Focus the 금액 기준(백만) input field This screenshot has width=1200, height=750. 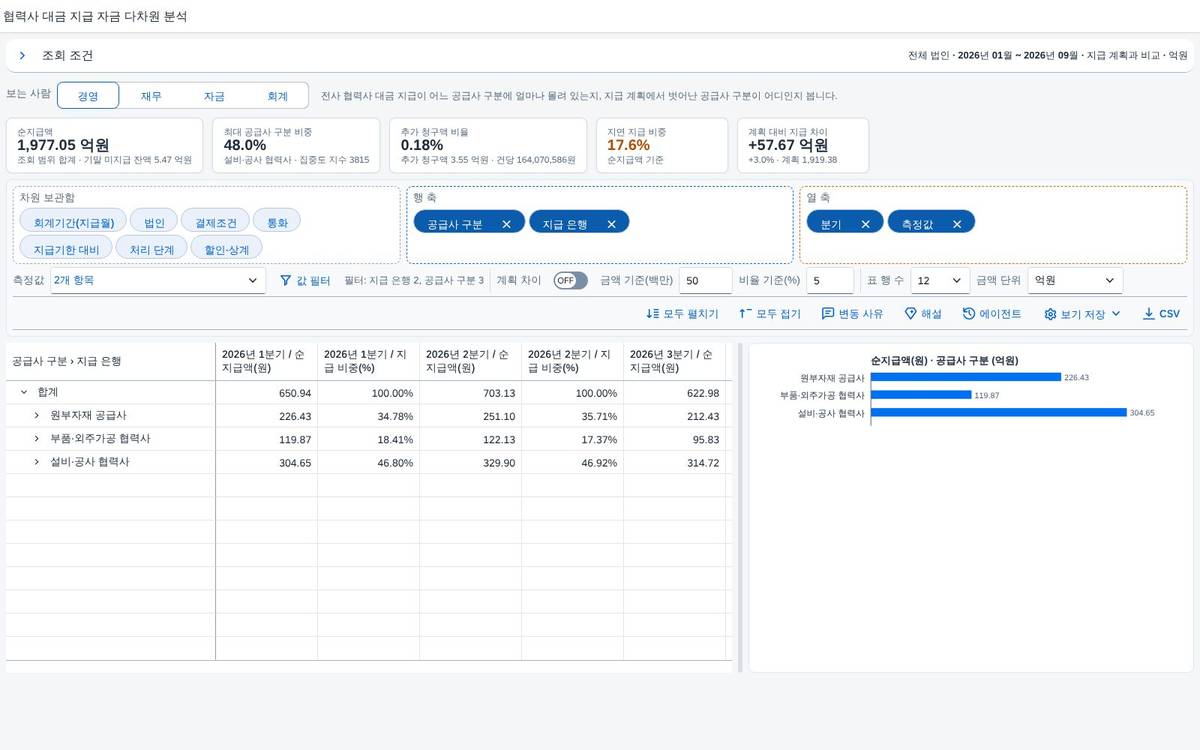(x=707, y=281)
